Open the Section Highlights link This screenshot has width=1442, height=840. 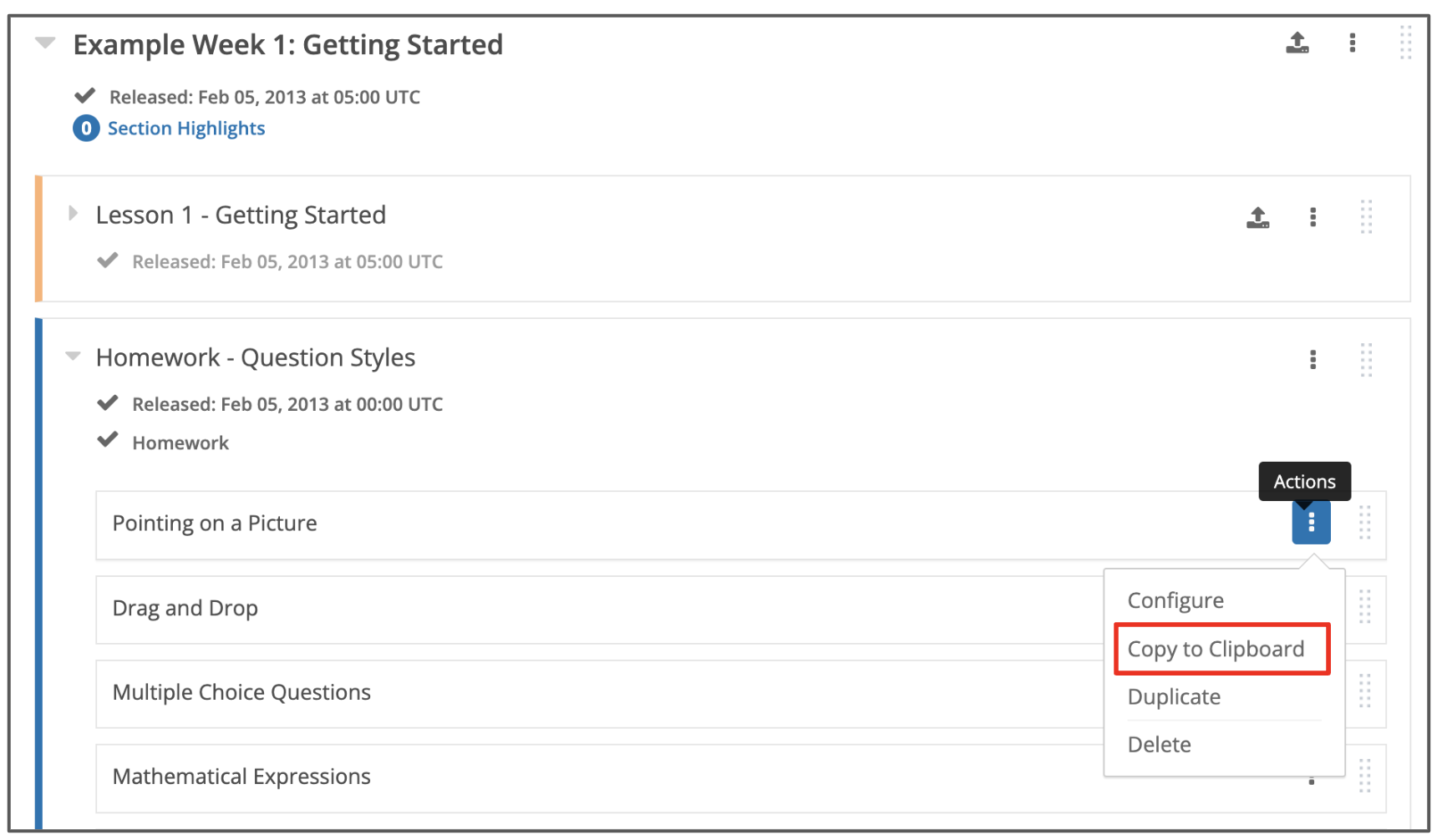185,129
